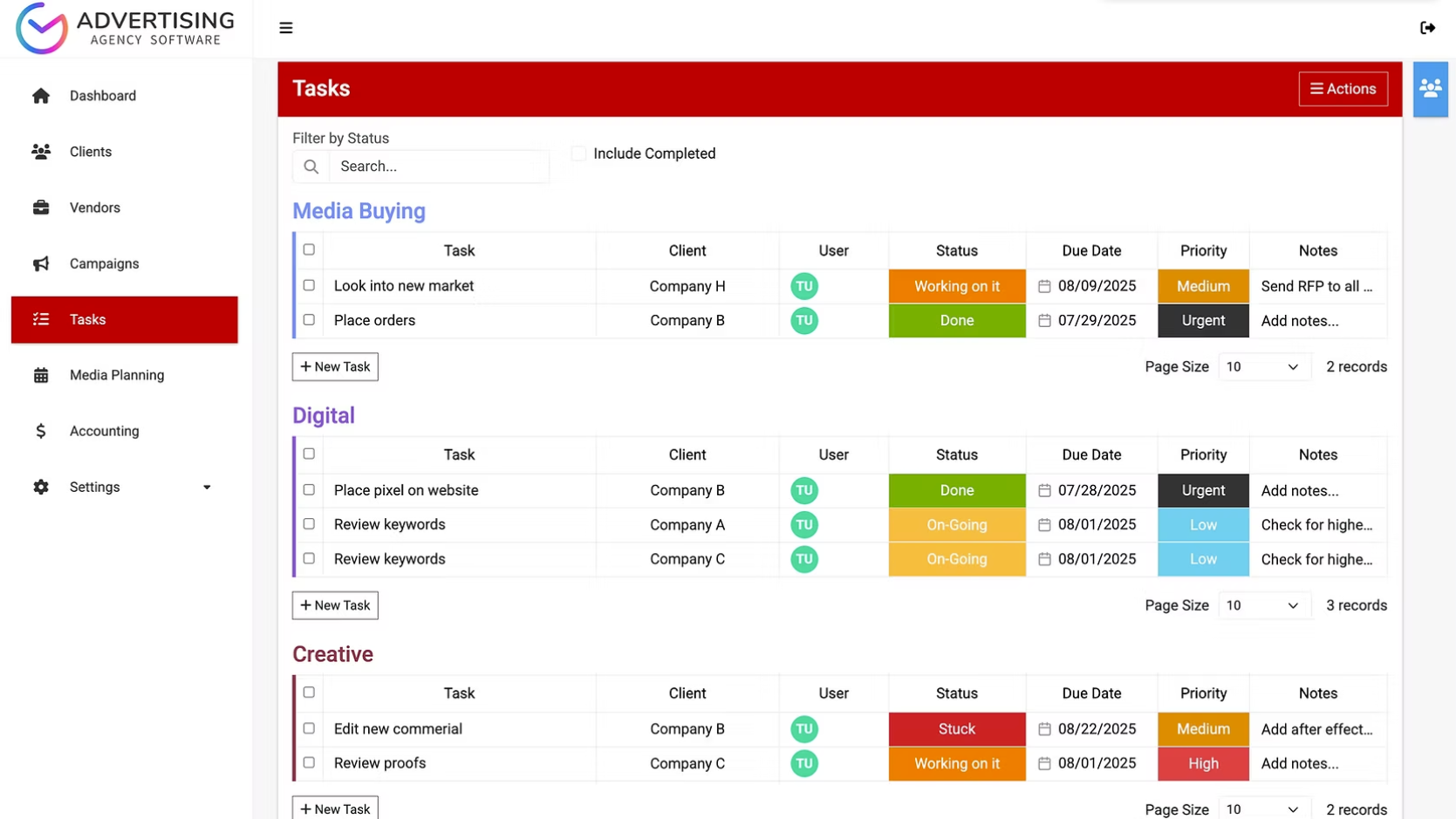Viewport: 1456px width, 819px height.
Task: Open the Dashboard from the sidebar
Action: [102, 95]
